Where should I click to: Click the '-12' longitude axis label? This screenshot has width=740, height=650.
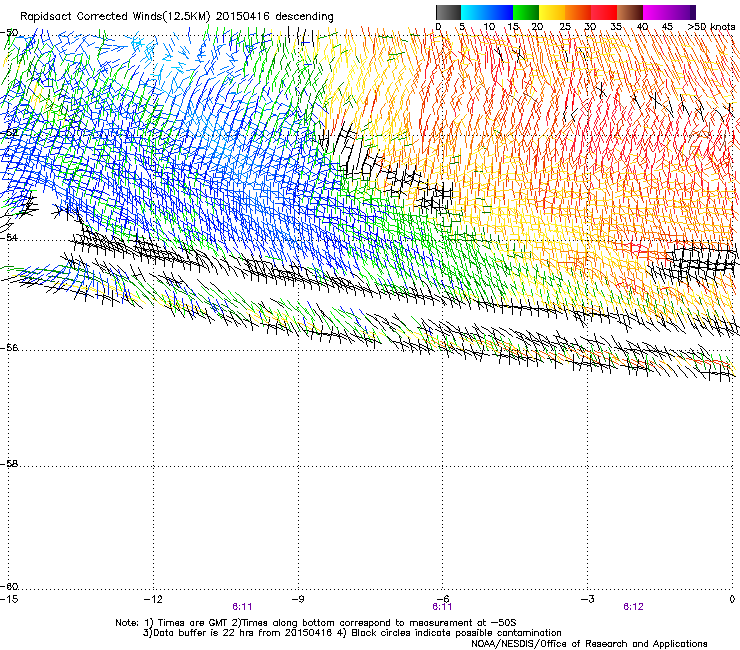153,599
